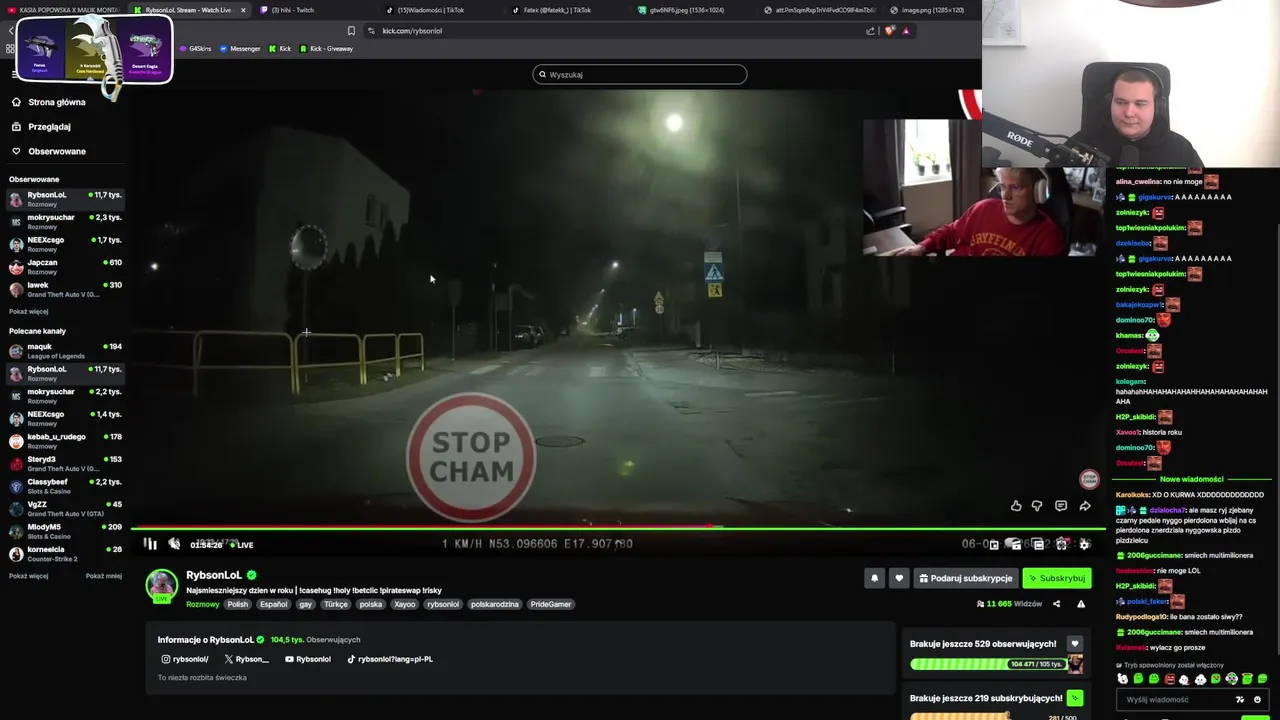Insert the red angry emote from quick emotes
This screenshot has width=1280, height=720.
click(x=1170, y=680)
